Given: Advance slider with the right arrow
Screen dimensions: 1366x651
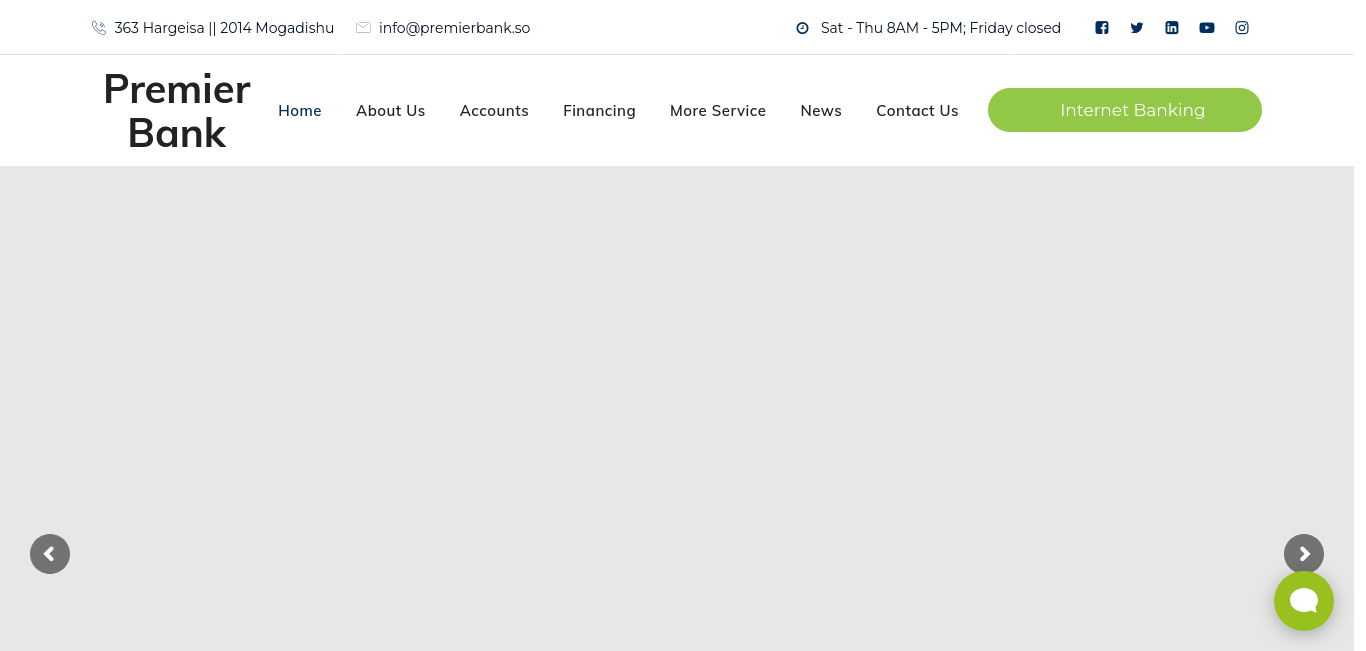Looking at the screenshot, I should pos(1304,554).
